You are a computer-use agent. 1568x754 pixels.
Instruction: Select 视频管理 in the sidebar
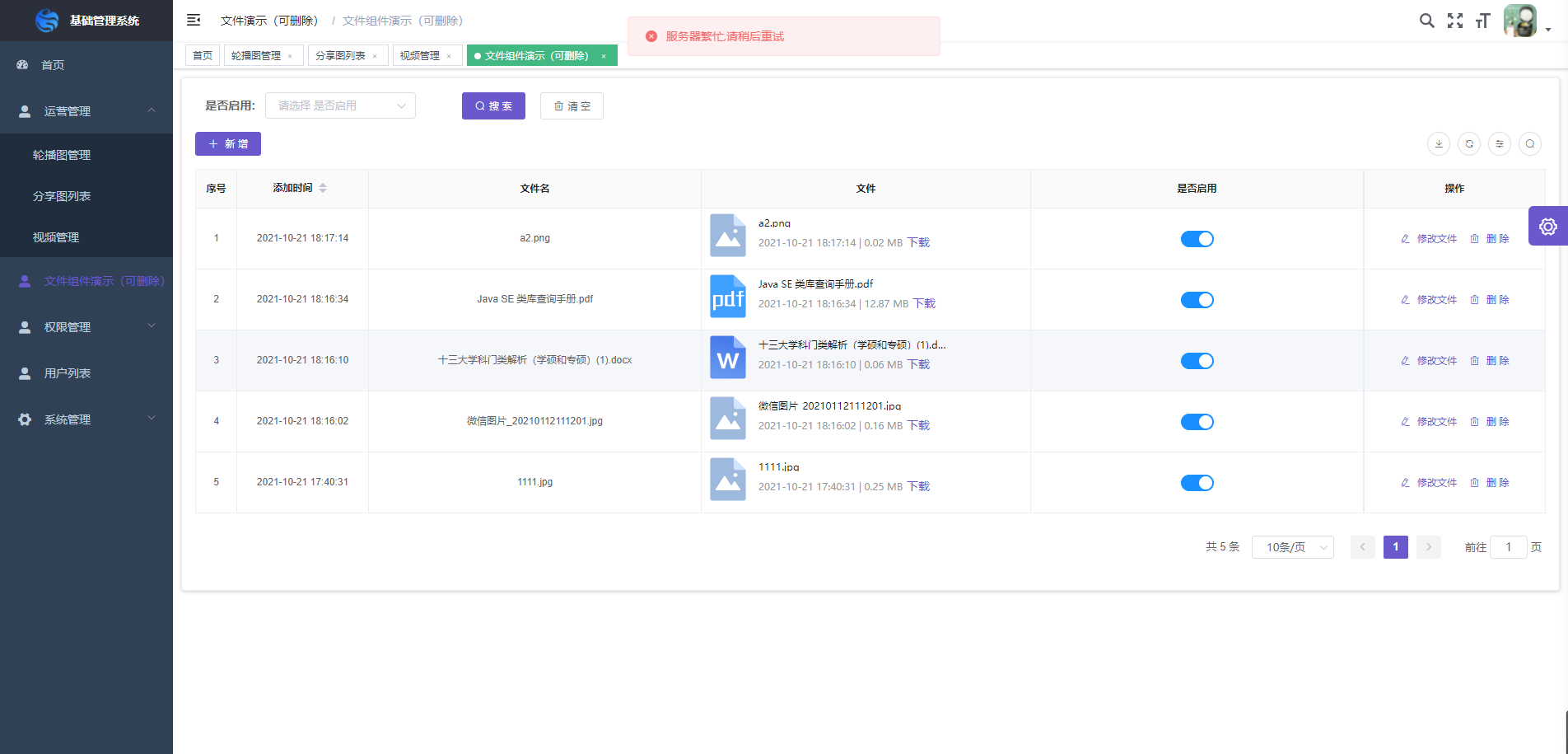click(x=56, y=237)
